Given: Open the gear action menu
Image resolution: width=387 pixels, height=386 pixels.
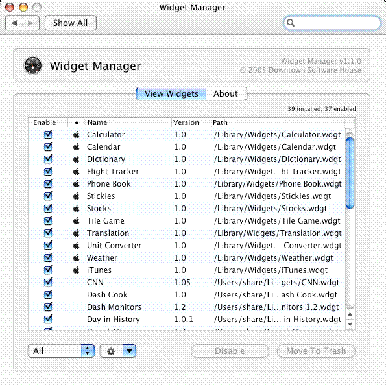Looking at the screenshot, I should click(118, 351).
